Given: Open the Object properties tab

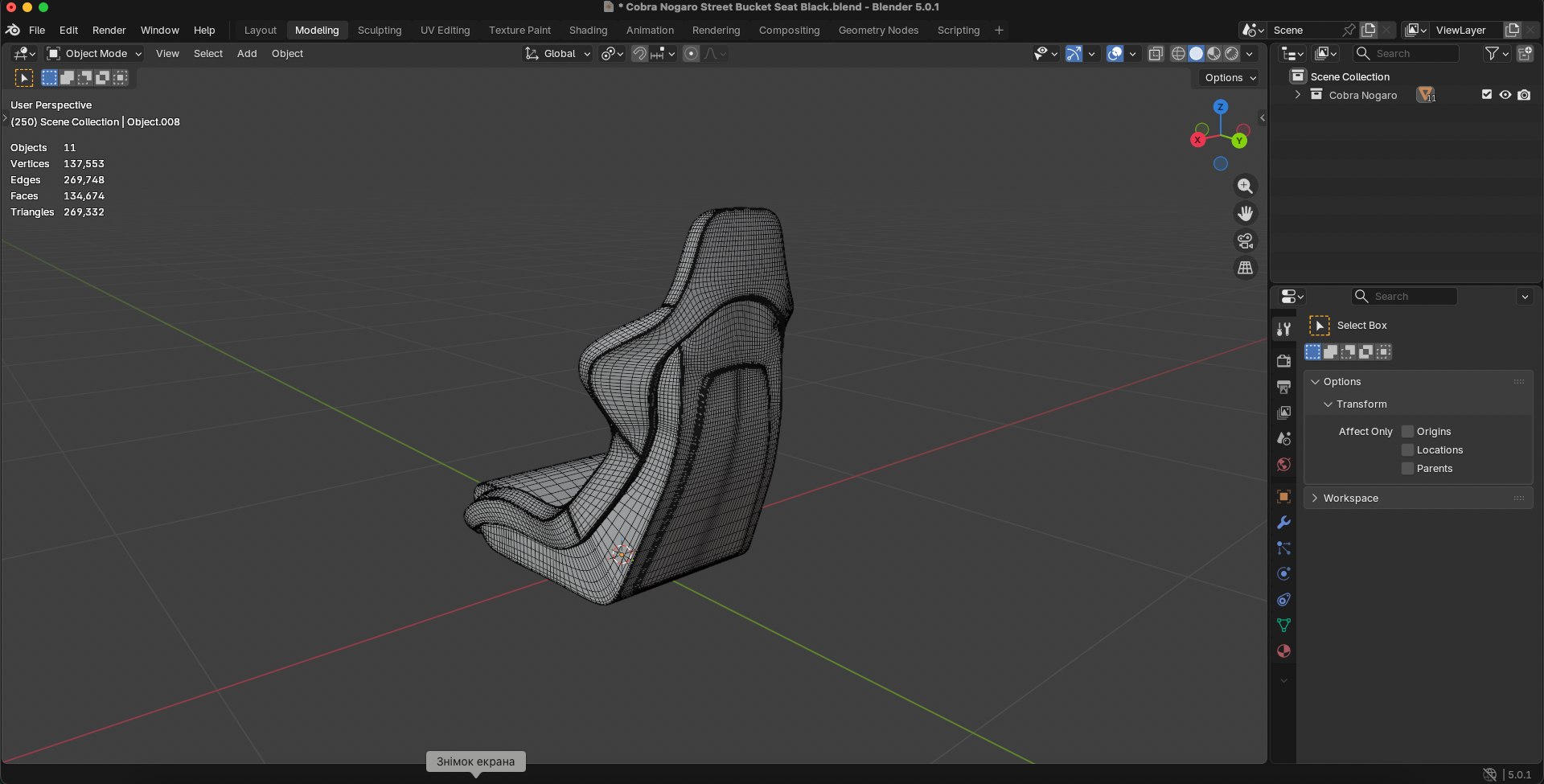Looking at the screenshot, I should pos(1283,496).
